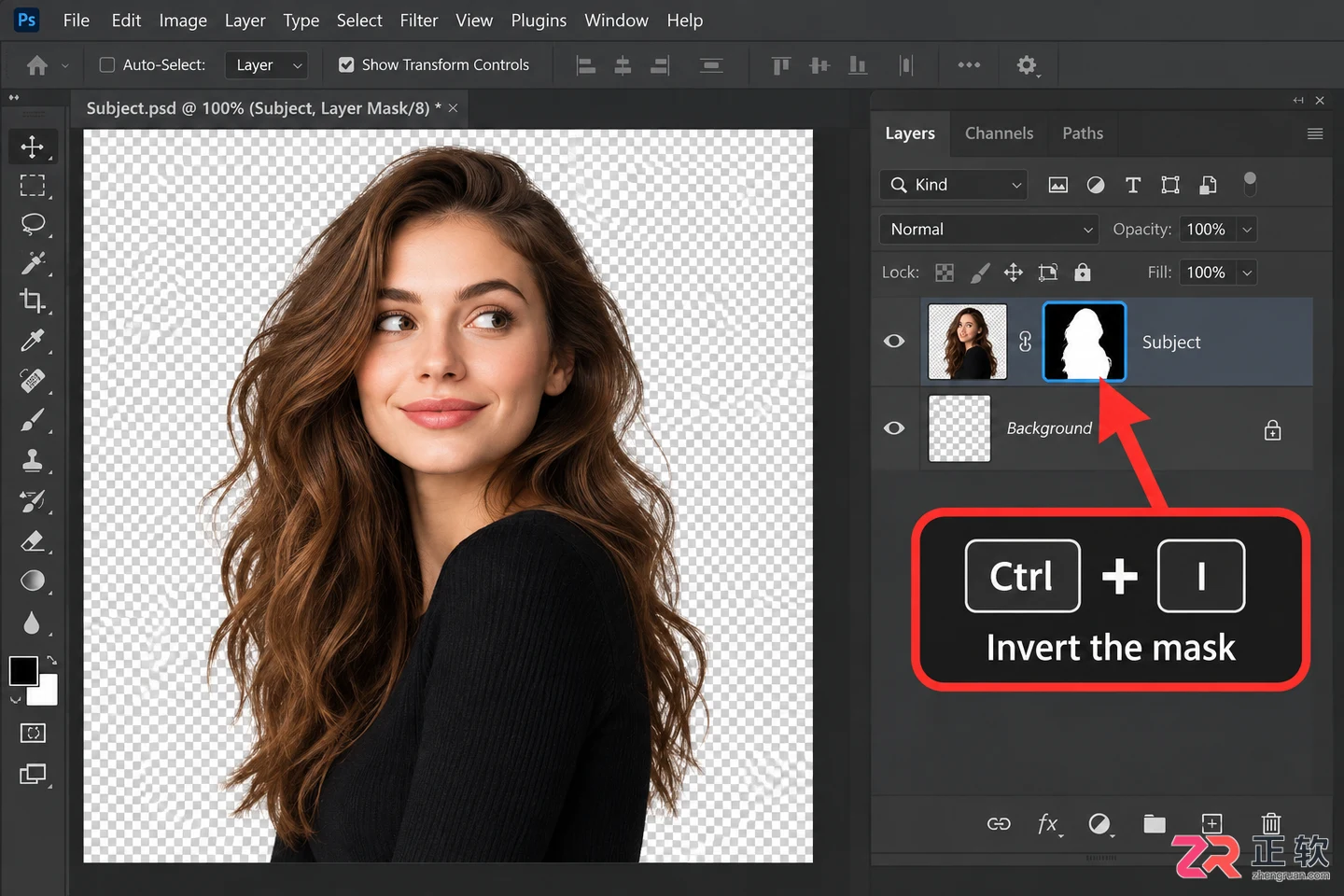Expand the Opacity slider arrow
1344x896 pixels.
[1247, 230]
